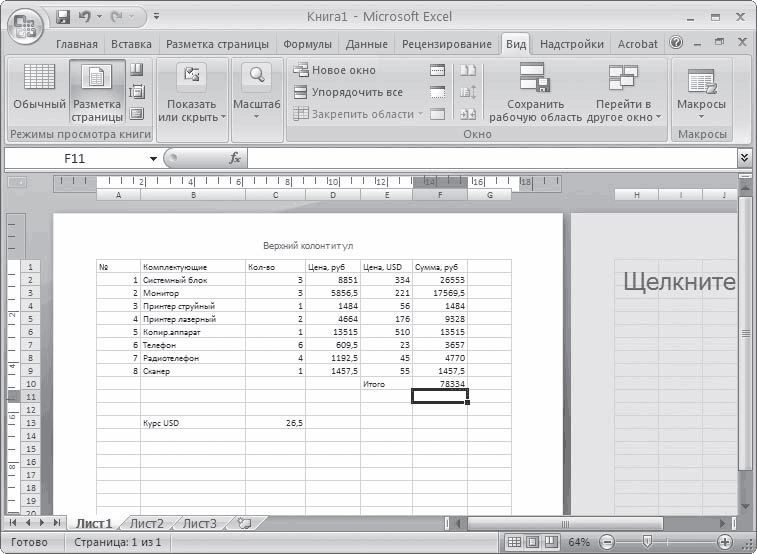Image resolution: width=757 pixels, height=554 pixels.
Task: Open the Acrobat ribbon tab
Action: [638, 44]
